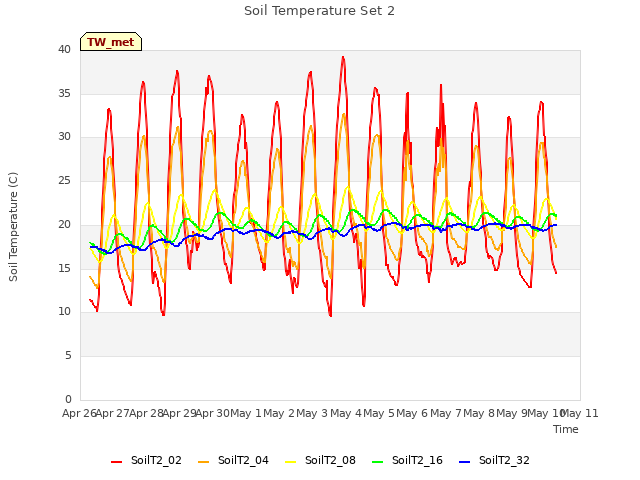Click the 5 y-axis tick label
This screenshot has height=480, width=640.
click(x=68, y=356)
